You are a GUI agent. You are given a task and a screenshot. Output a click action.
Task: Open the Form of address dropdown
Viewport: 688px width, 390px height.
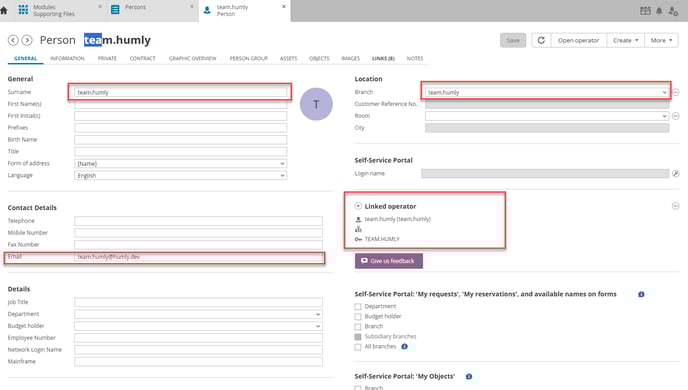coord(180,164)
